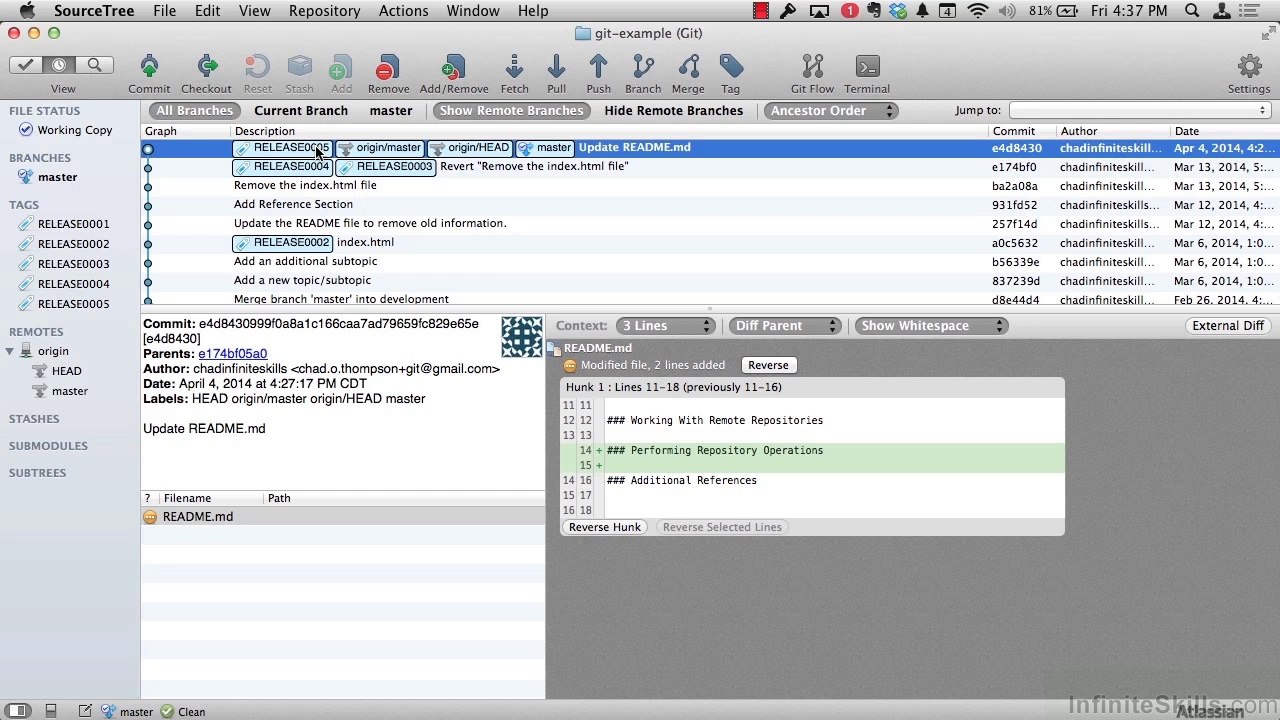Open the Ancestor Order dropdown
The width and height of the screenshot is (1280, 720).
832,111
